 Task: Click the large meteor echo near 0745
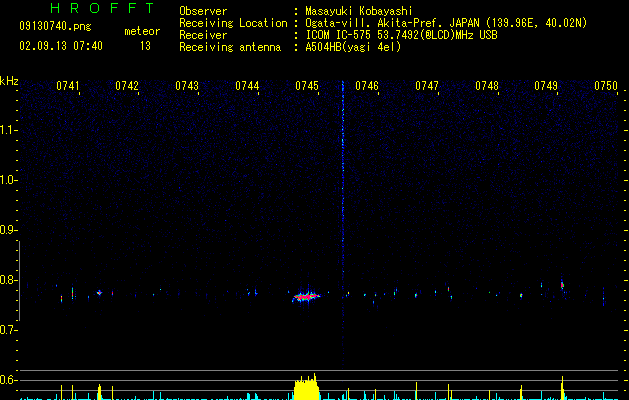pos(307,297)
